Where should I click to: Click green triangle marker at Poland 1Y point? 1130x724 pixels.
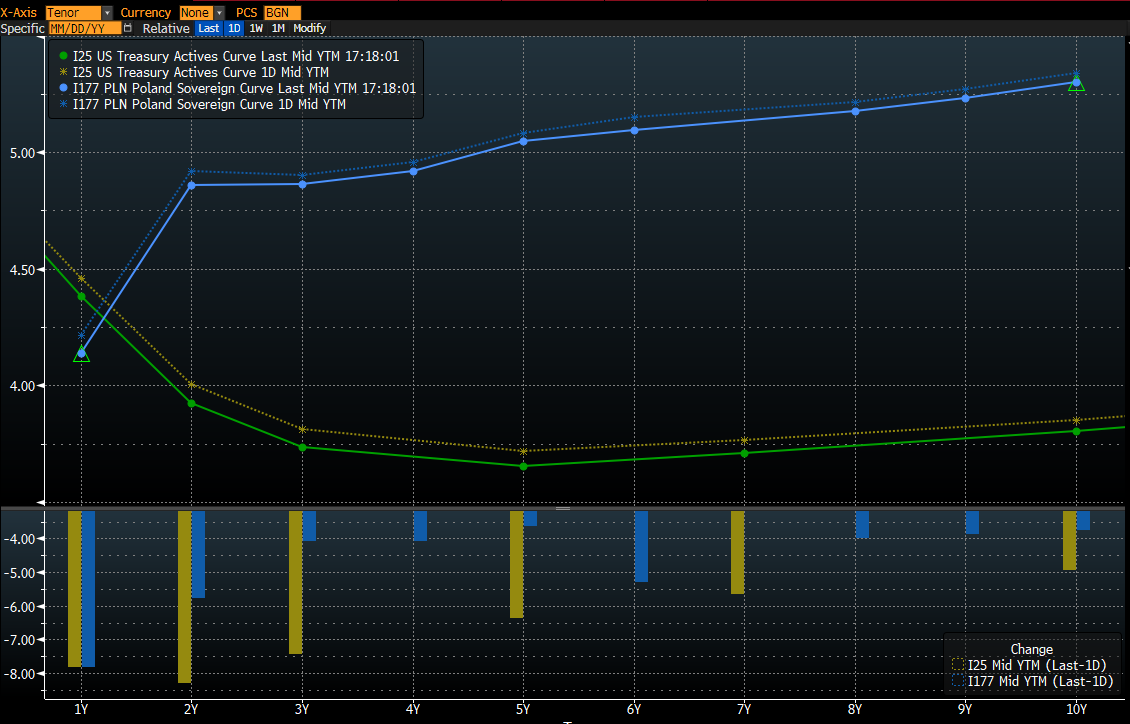(x=81, y=354)
